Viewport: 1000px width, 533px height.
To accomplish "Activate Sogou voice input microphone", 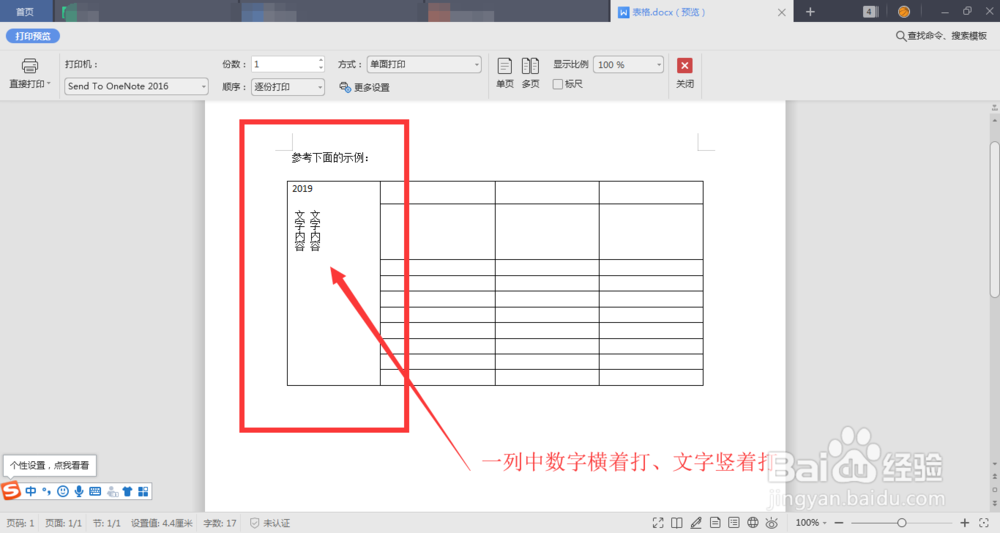I will (x=79, y=492).
